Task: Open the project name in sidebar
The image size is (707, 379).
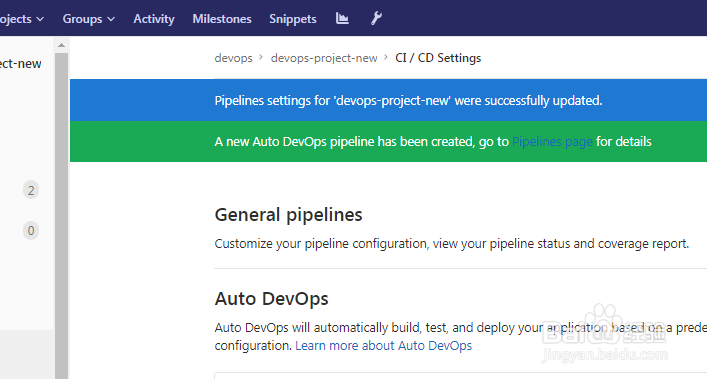Action: [21, 64]
